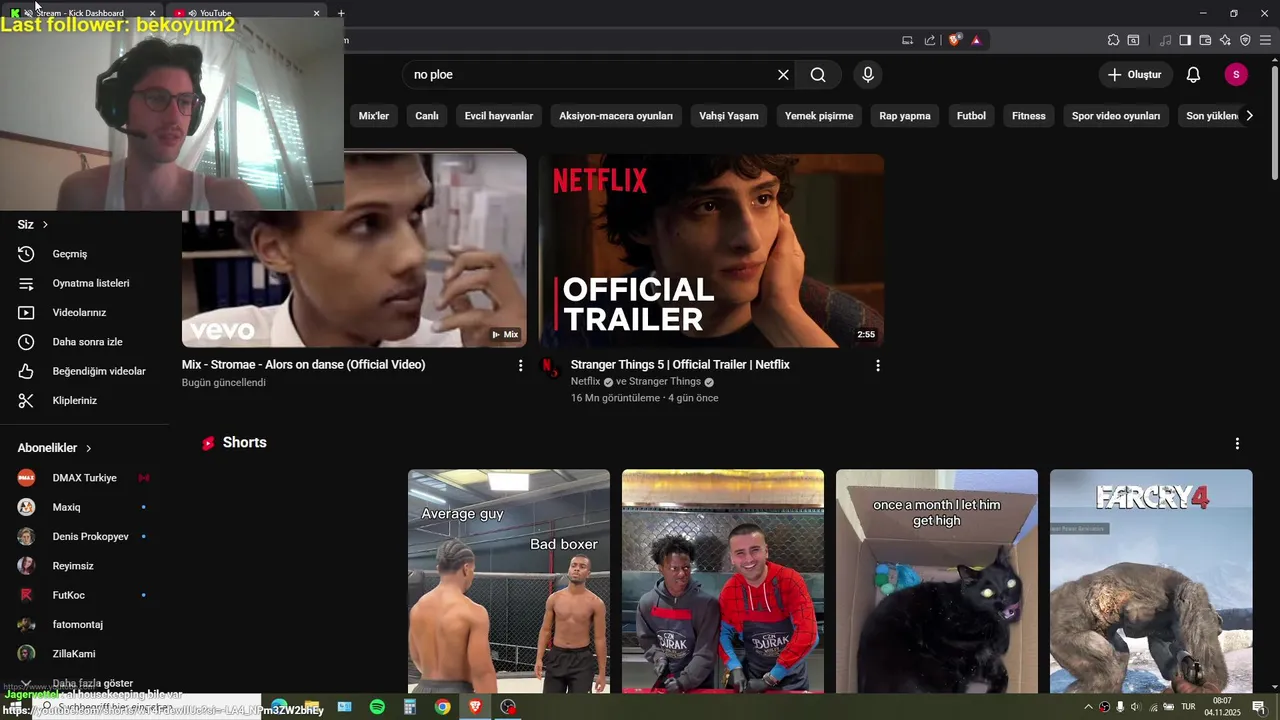Open browser extensions puzzle icon
Image resolution: width=1280 pixels, height=720 pixels.
(1113, 40)
